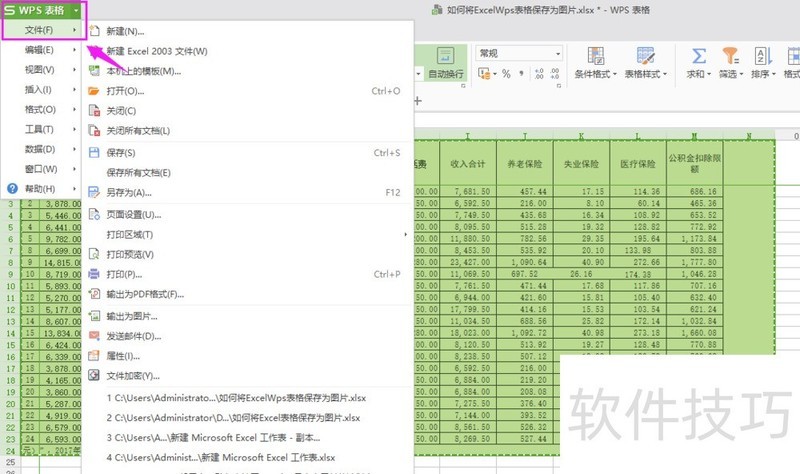
Task: Open recent file 4 新建 Microsoft Excel 工作表.xlsx
Action: coord(247,457)
